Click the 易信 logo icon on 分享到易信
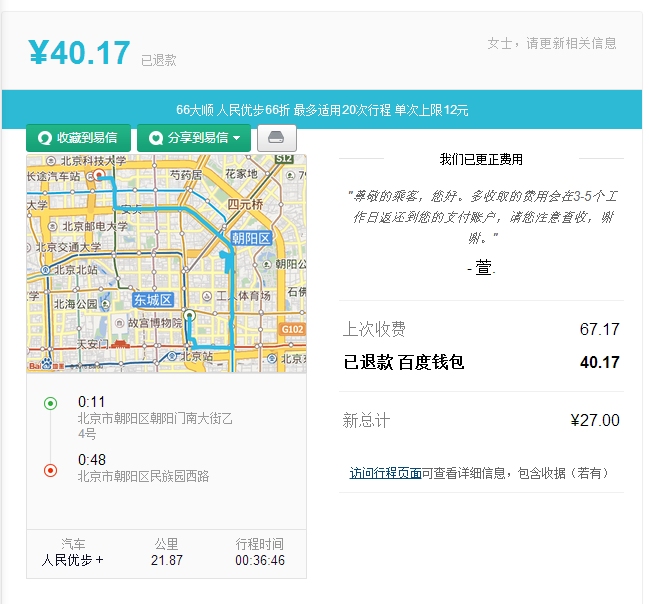Screen dimensions: 649x604 click(x=156, y=138)
